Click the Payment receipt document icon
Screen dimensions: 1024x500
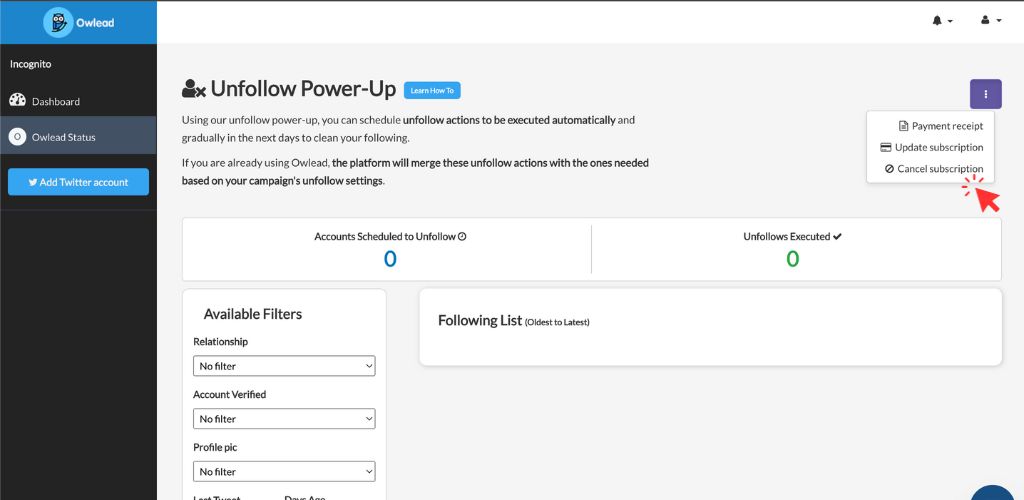tap(903, 126)
